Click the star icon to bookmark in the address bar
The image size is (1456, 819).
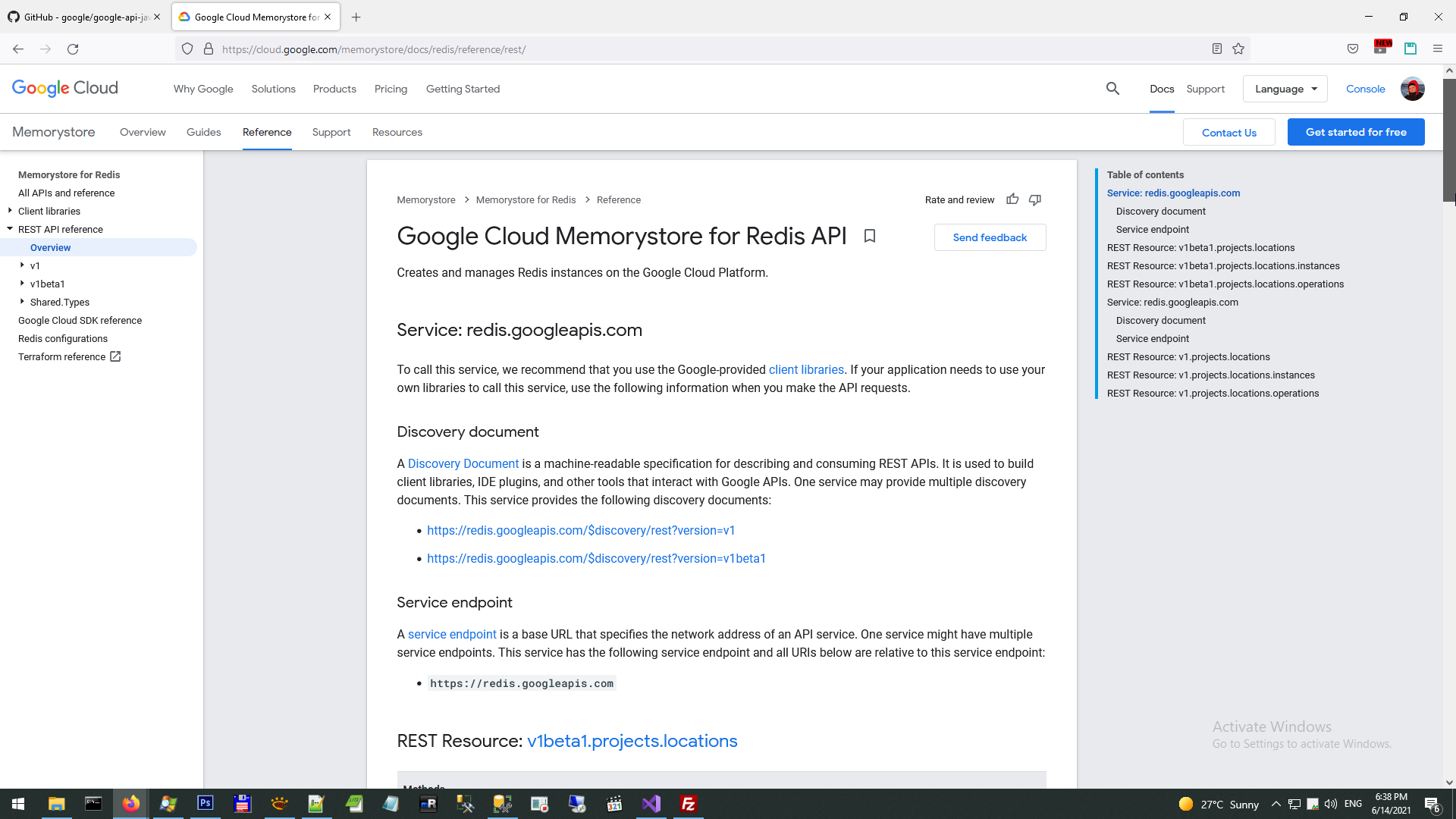coord(1238,49)
